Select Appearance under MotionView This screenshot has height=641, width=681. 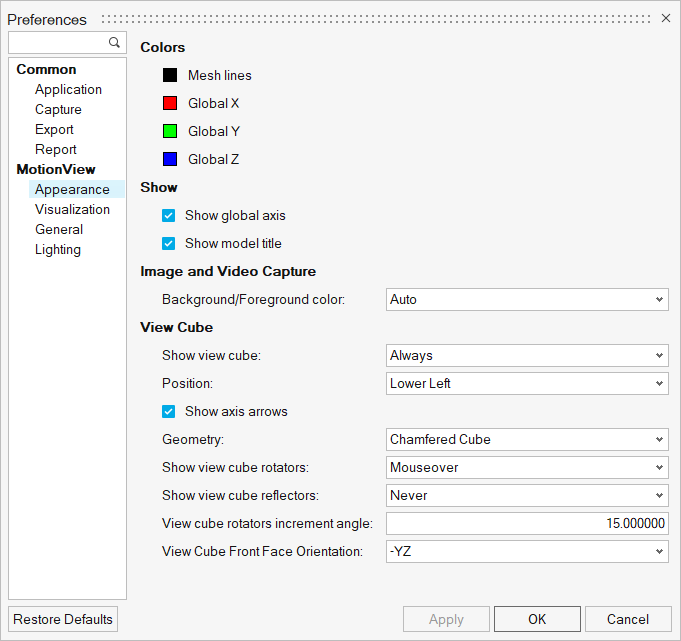pos(76,189)
